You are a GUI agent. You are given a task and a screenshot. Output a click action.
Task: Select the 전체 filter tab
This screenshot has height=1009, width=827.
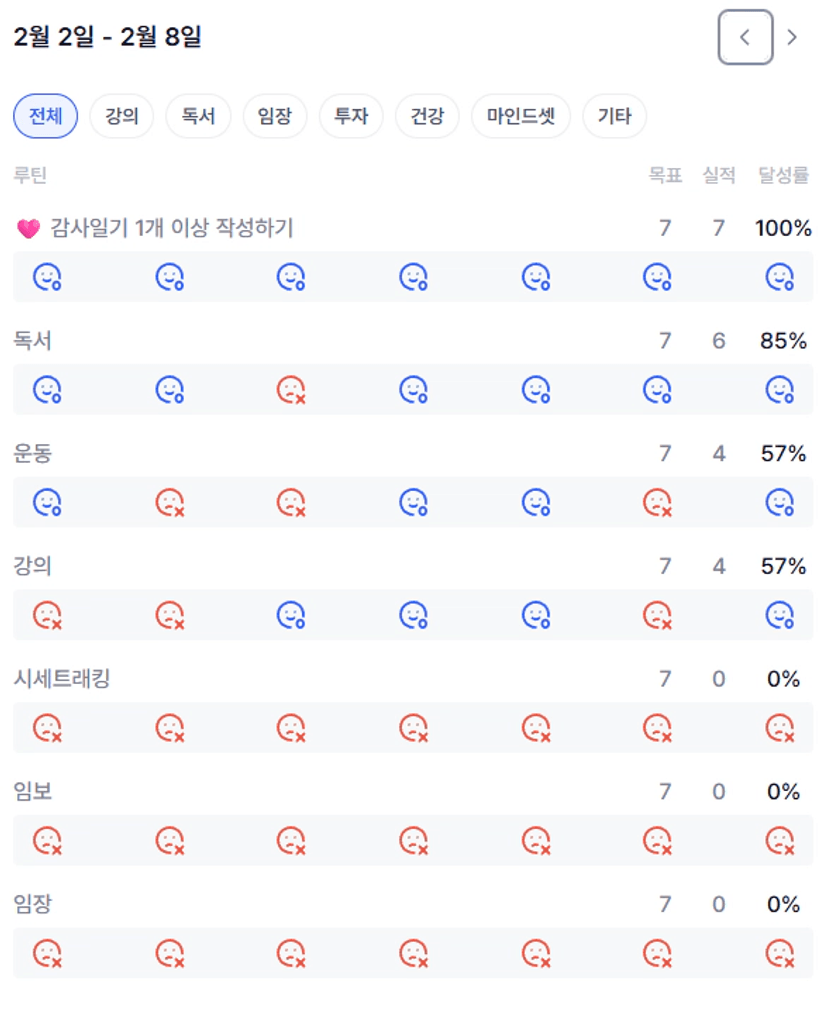(45, 116)
